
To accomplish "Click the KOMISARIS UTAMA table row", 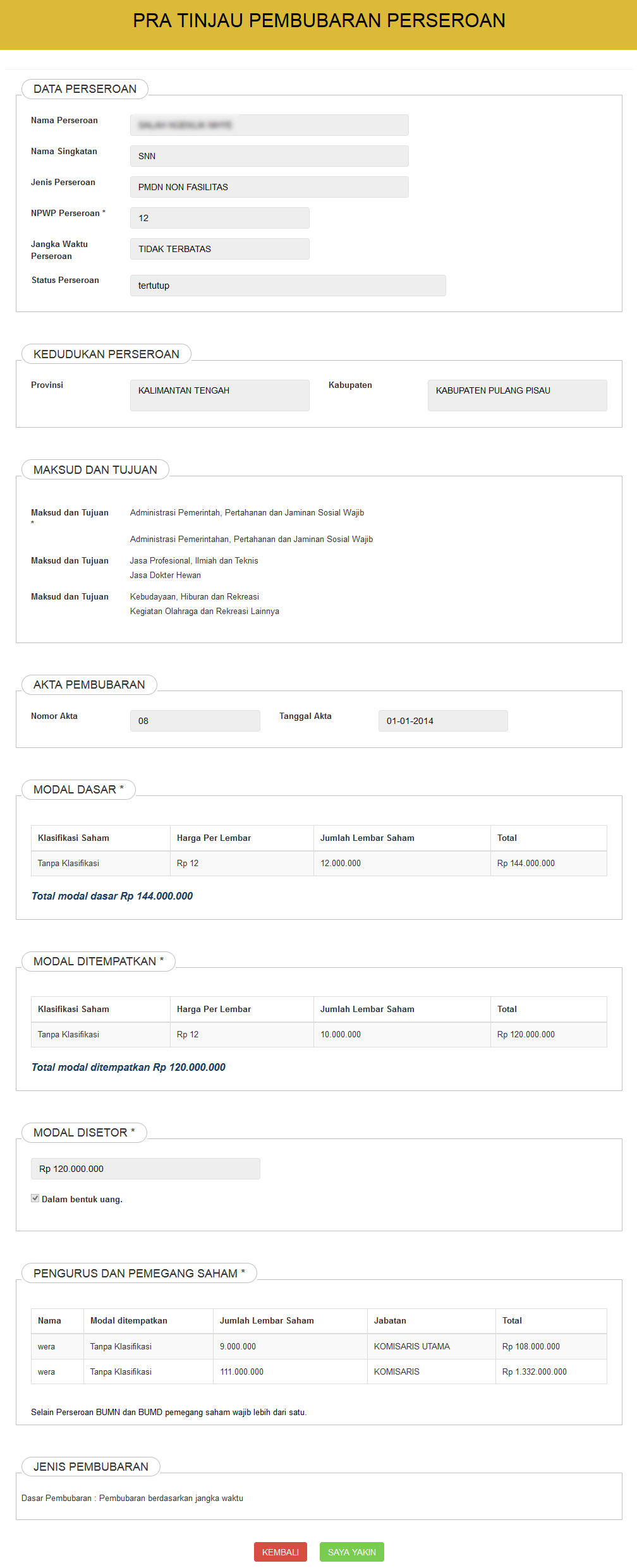I will [x=318, y=1346].
